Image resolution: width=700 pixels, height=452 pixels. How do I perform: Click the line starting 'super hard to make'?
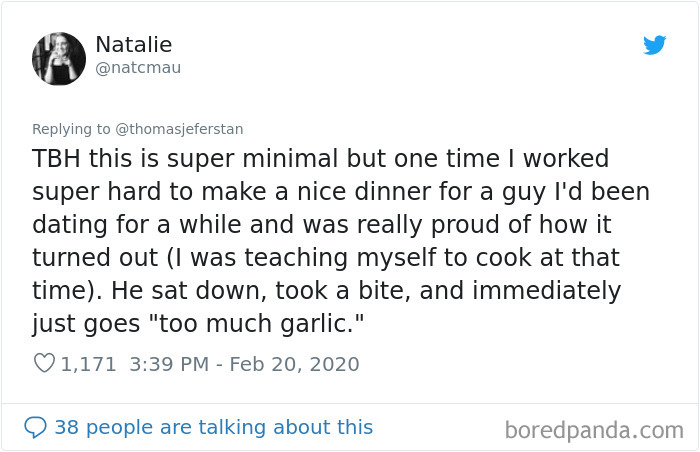coord(327,193)
